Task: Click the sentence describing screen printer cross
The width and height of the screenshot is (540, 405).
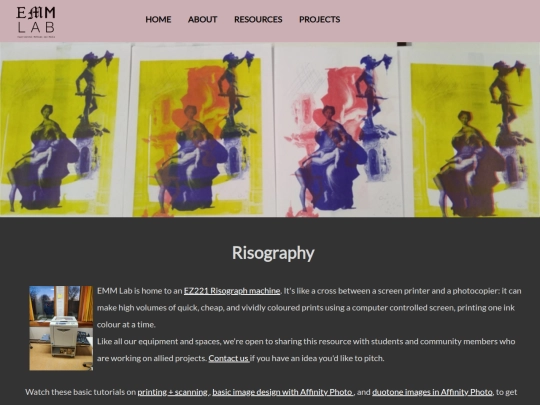Action: click(x=309, y=308)
